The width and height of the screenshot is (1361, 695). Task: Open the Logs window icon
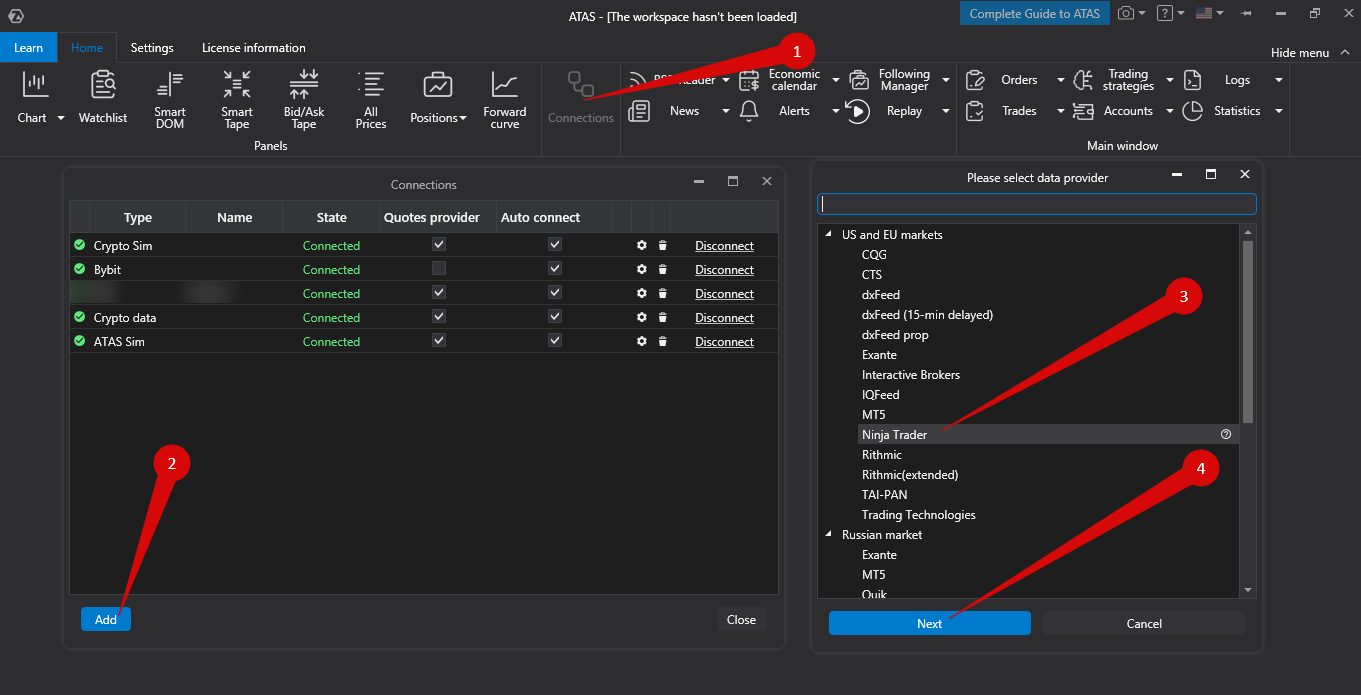click(1192, 80)
